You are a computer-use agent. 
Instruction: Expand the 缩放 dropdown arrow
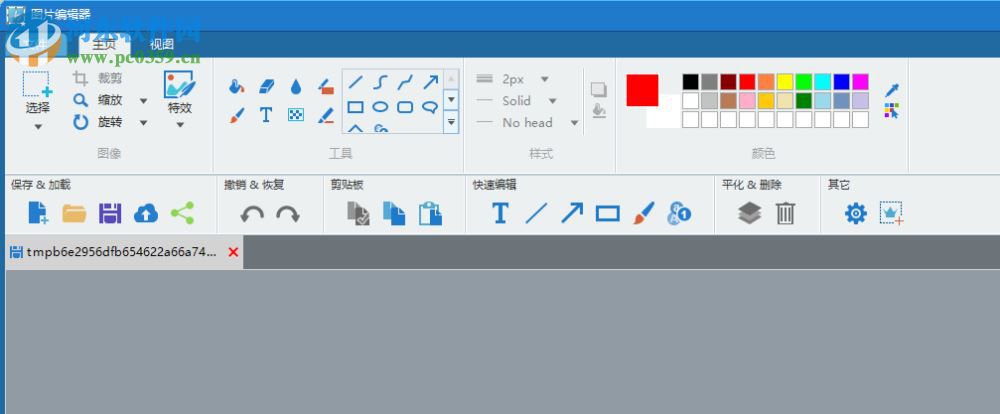143,101
